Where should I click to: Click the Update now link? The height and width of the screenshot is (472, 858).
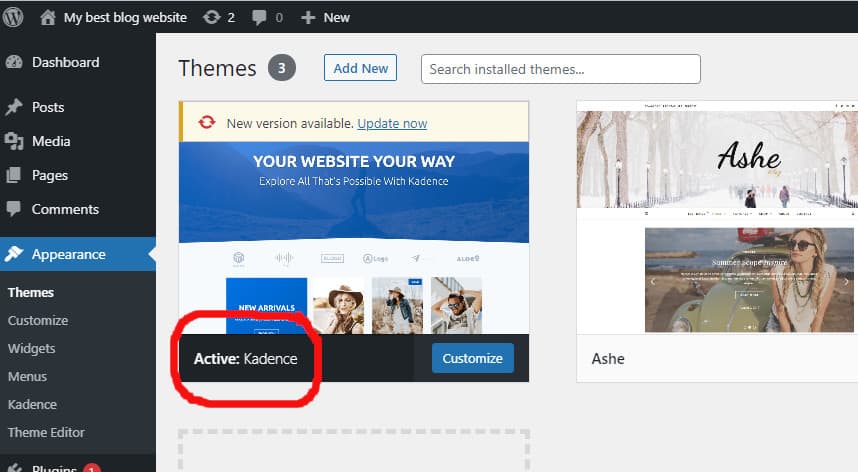pyautogui.click(x=392, y=124)
